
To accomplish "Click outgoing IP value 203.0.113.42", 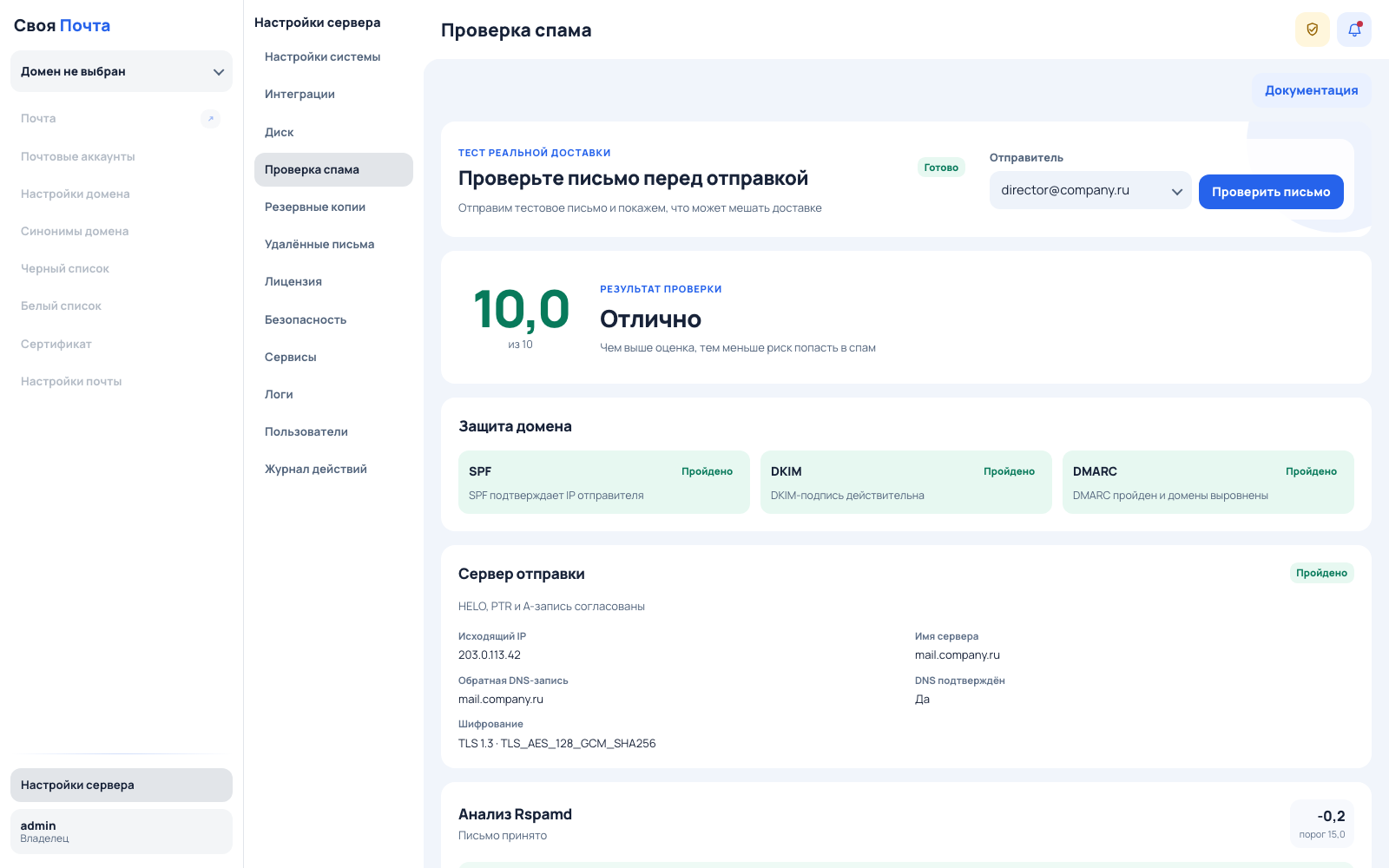I will [490, 655].
